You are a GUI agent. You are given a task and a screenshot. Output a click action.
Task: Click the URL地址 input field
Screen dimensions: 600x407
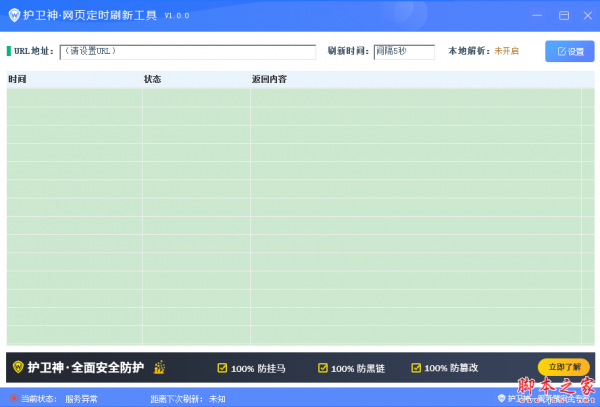pyautogui.click(x=188, y=52)
